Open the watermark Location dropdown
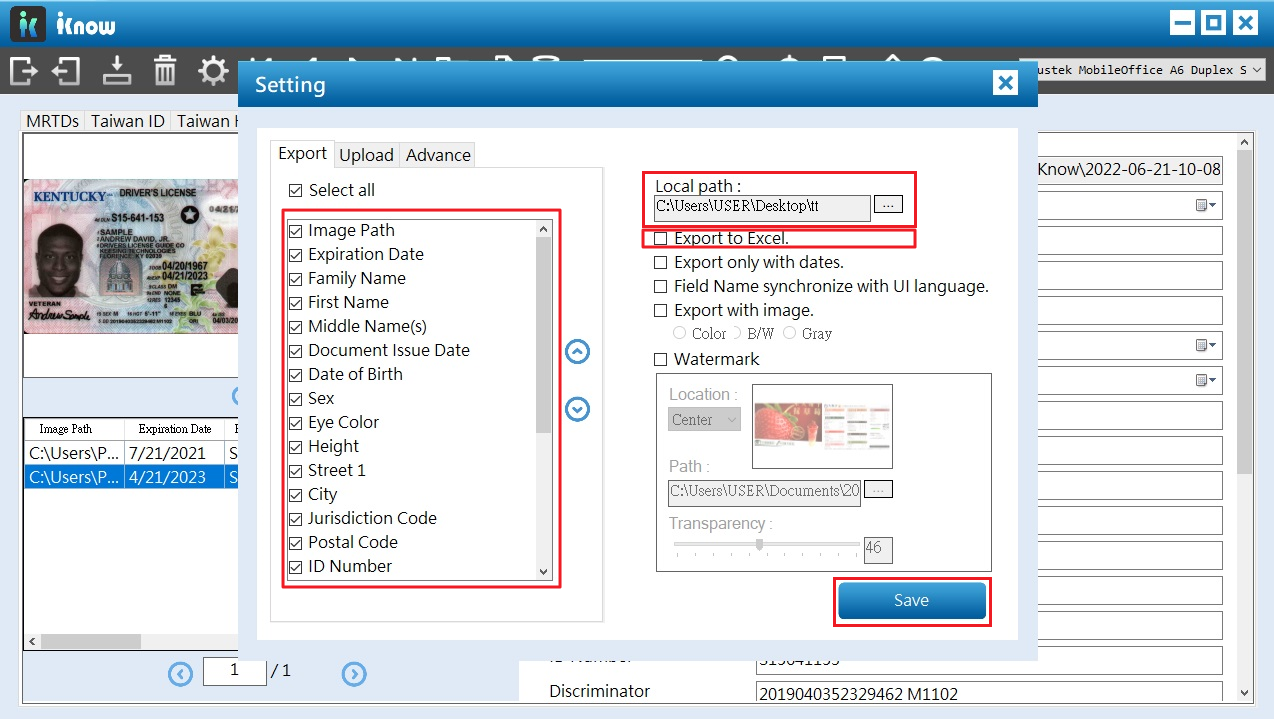The image size is (1274, 719). point(704,420)
